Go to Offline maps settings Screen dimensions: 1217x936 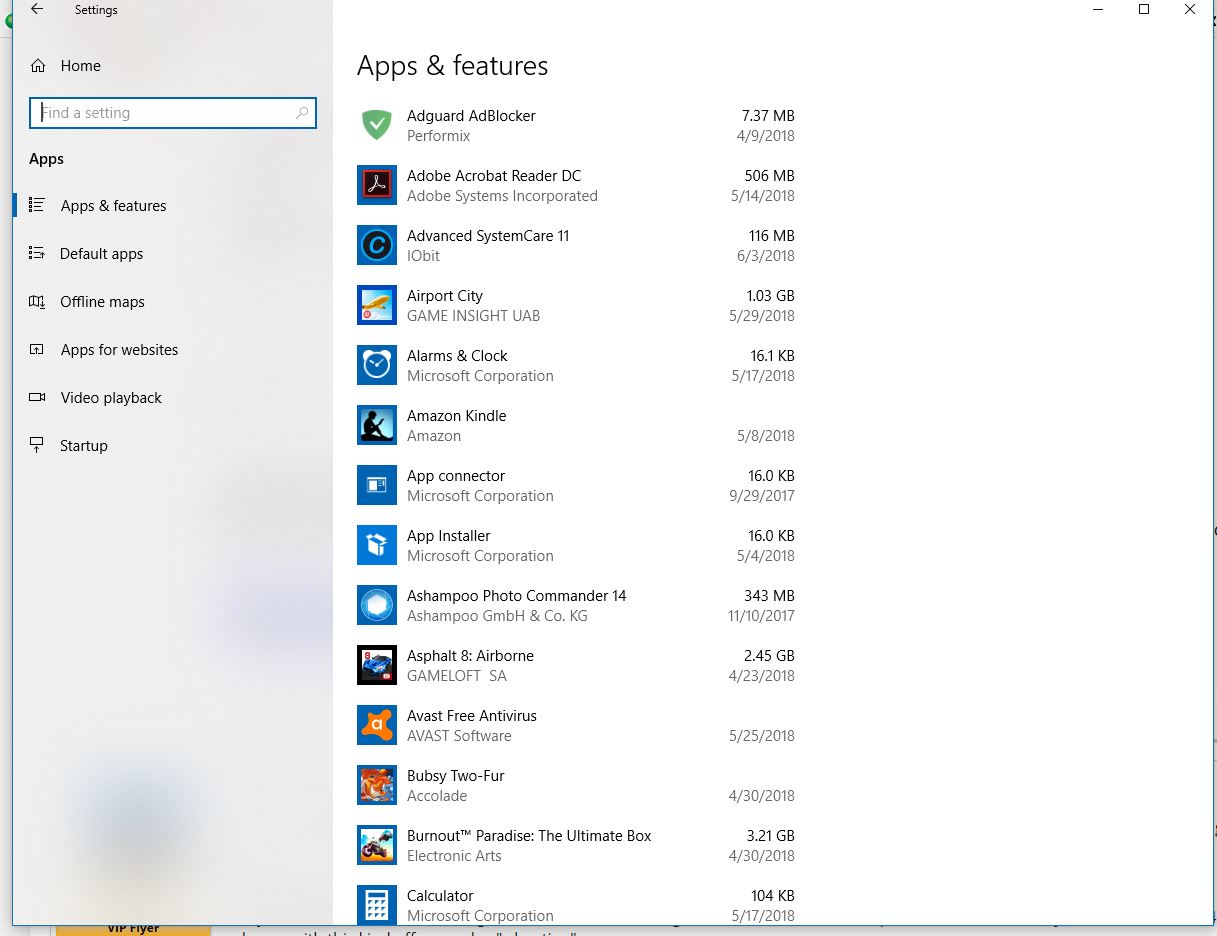click(x=172, y=302)
